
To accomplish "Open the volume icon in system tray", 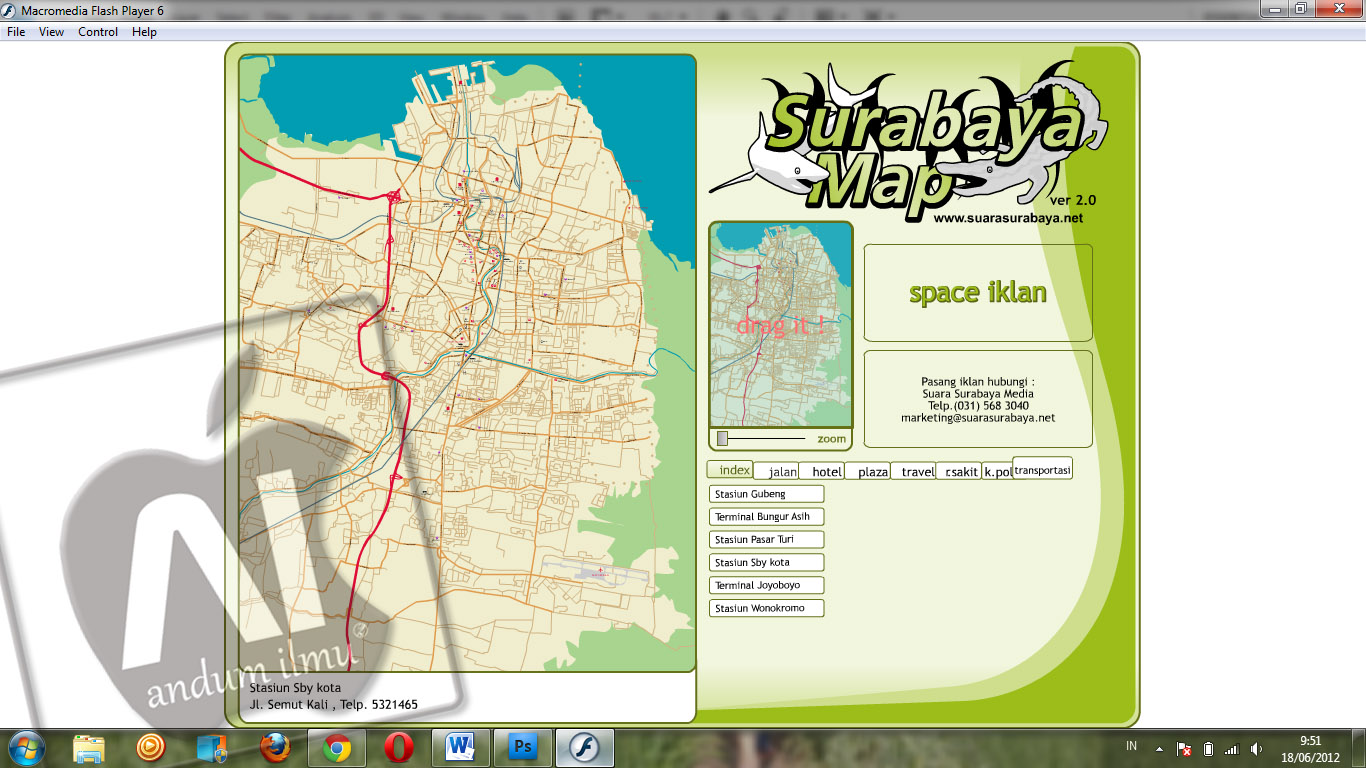I will (x=1256, y=747).
